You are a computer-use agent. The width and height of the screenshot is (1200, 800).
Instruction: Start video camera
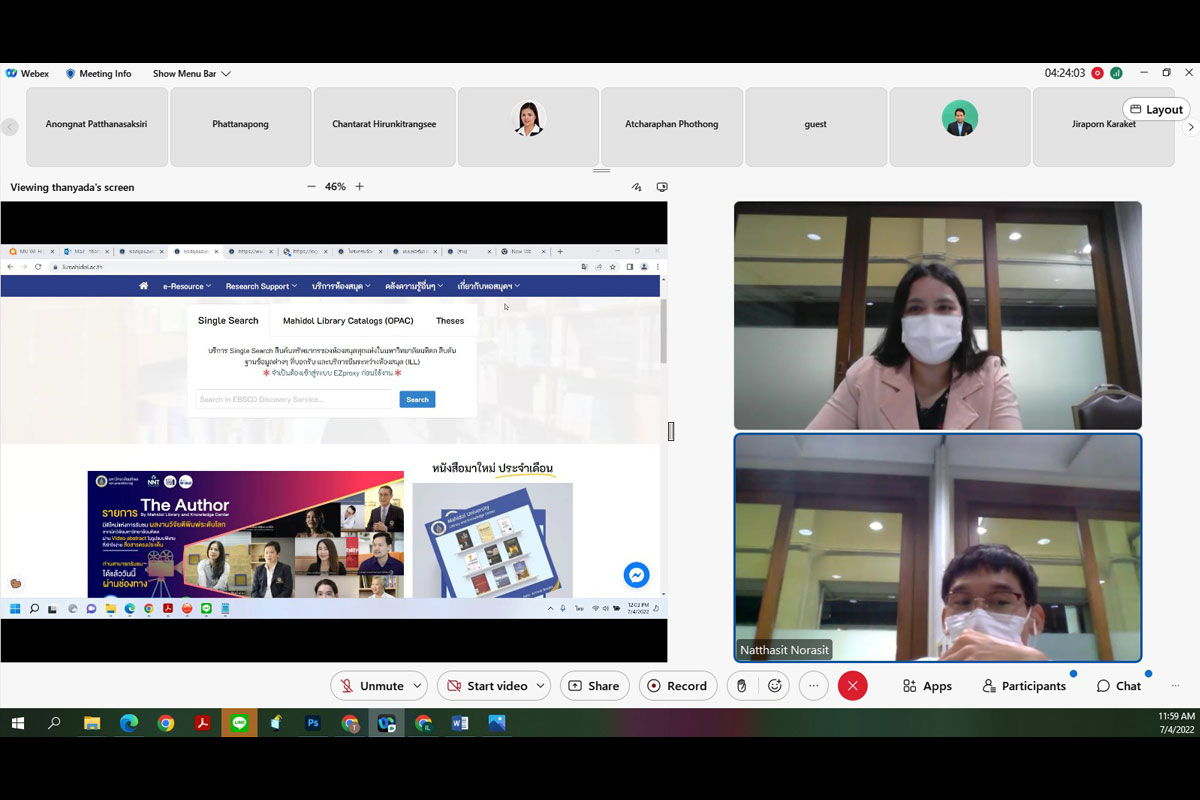[x=487, y=686]
